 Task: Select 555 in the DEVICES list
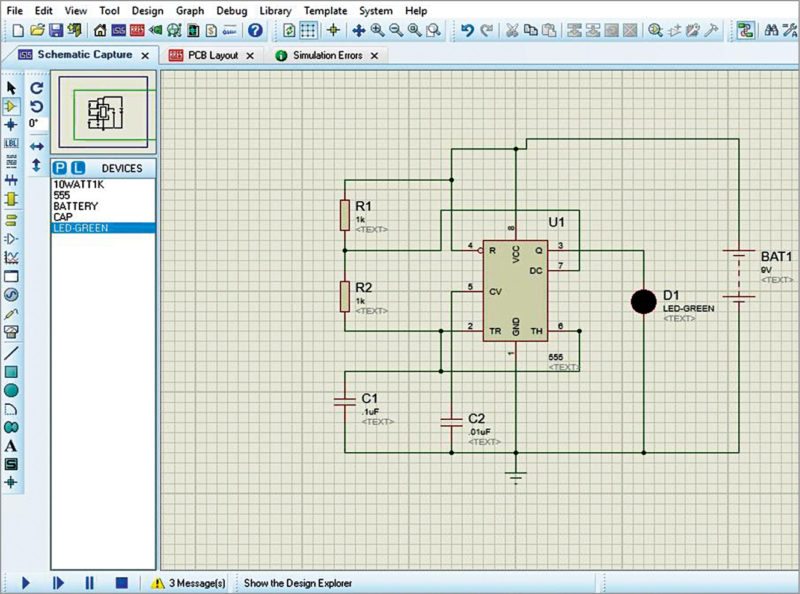tap(60, 193)
